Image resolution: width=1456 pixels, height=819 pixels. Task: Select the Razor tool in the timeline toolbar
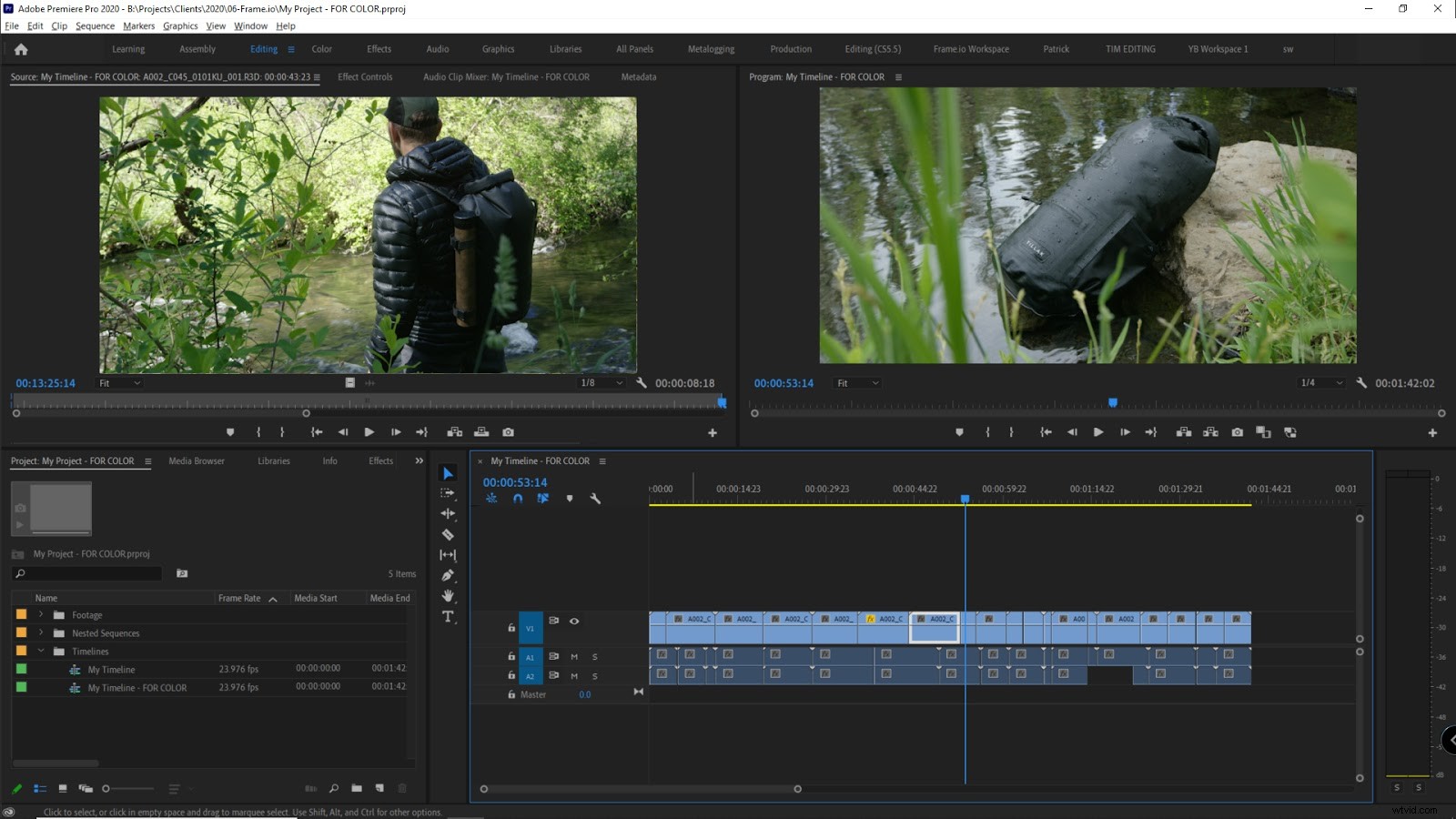pyautogui.click(x=448, y=535)
